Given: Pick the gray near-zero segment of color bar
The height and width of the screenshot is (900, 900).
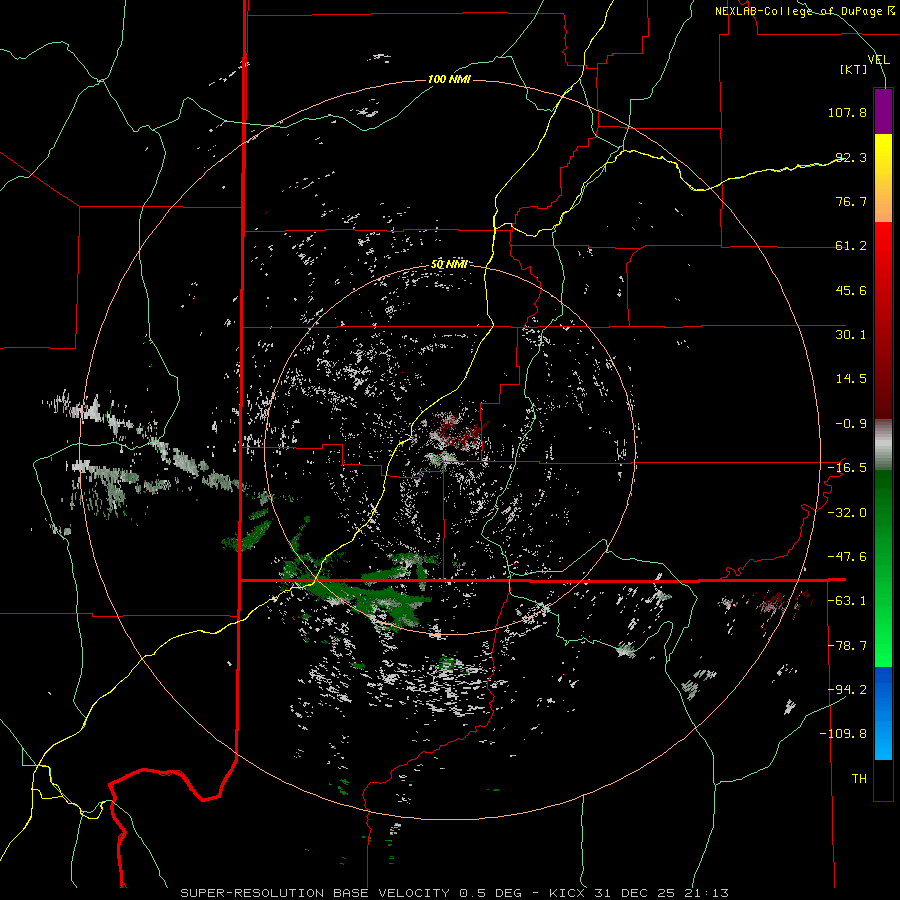Looking at the screenshot, I should (x=883, y=445).
